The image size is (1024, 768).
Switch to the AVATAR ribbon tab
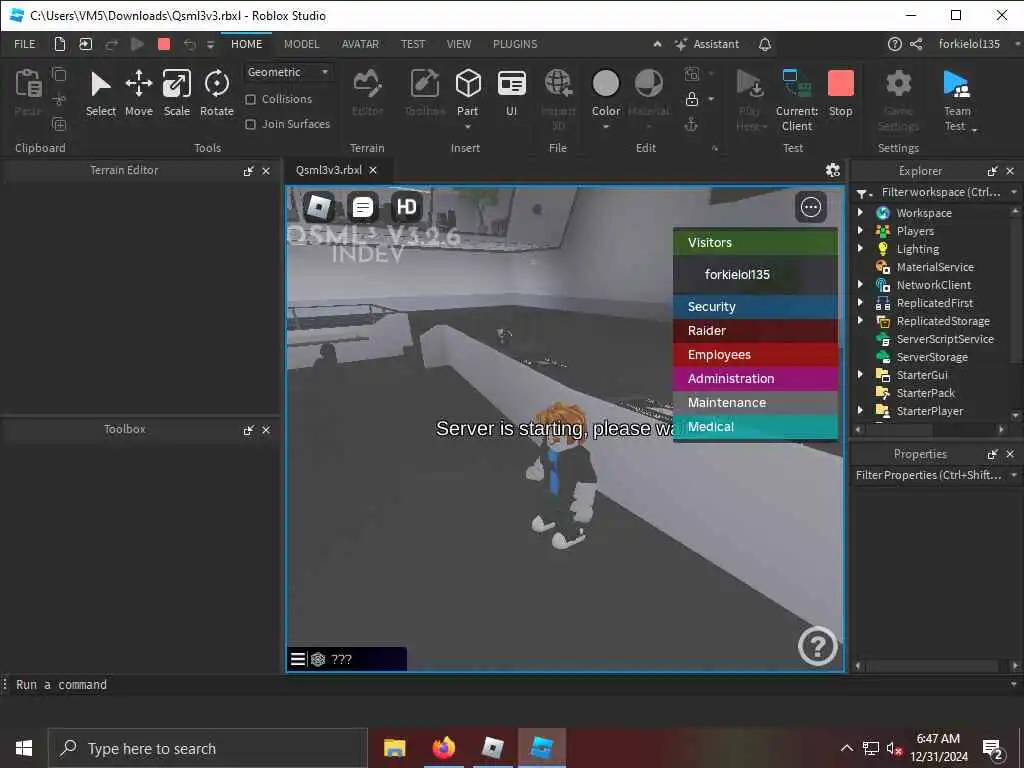[360, 44]
